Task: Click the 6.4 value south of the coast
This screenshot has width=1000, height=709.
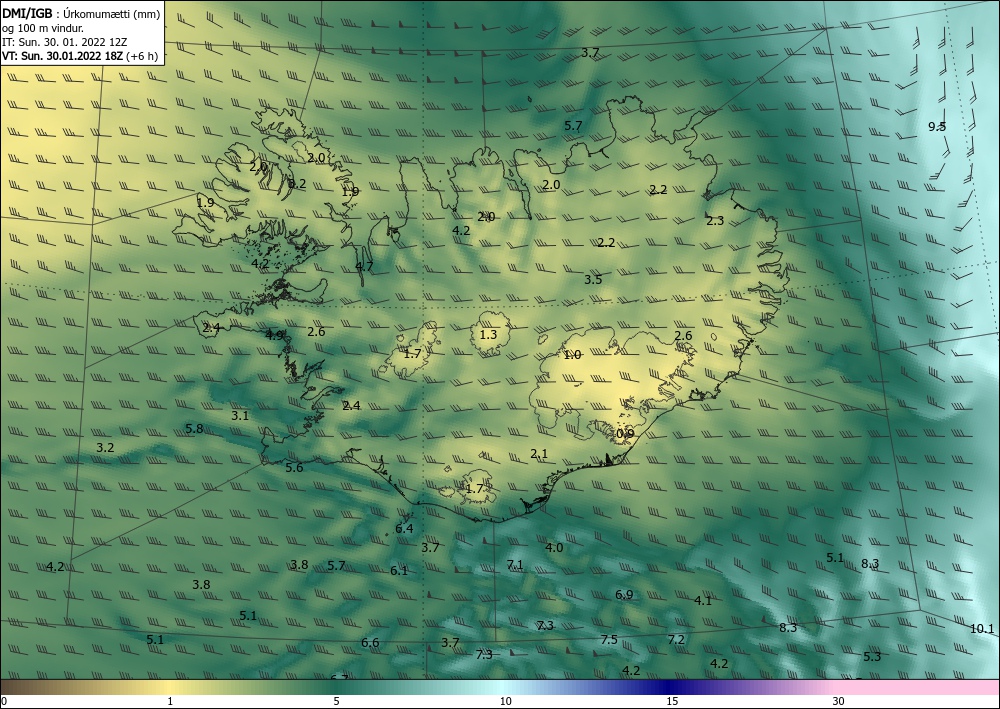Action: click(404, 529)
